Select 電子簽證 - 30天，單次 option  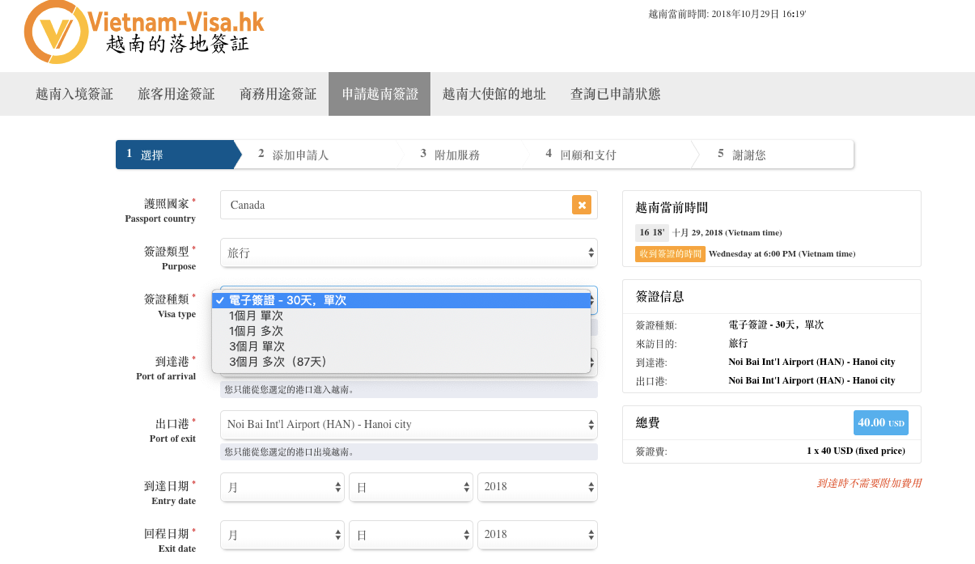click(x=288, y=300)
